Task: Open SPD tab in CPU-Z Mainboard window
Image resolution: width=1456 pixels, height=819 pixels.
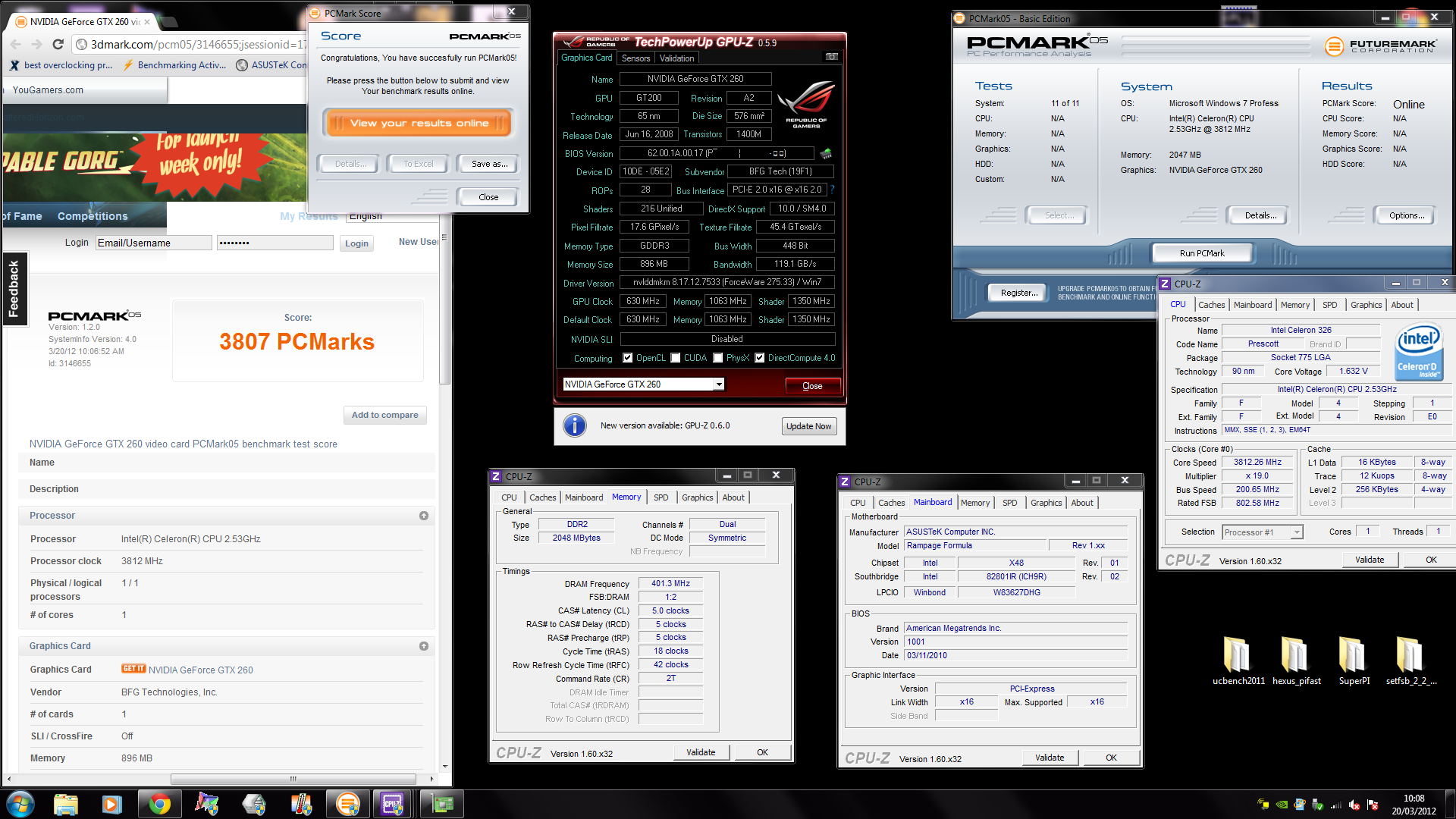Action: point(1009,503)
